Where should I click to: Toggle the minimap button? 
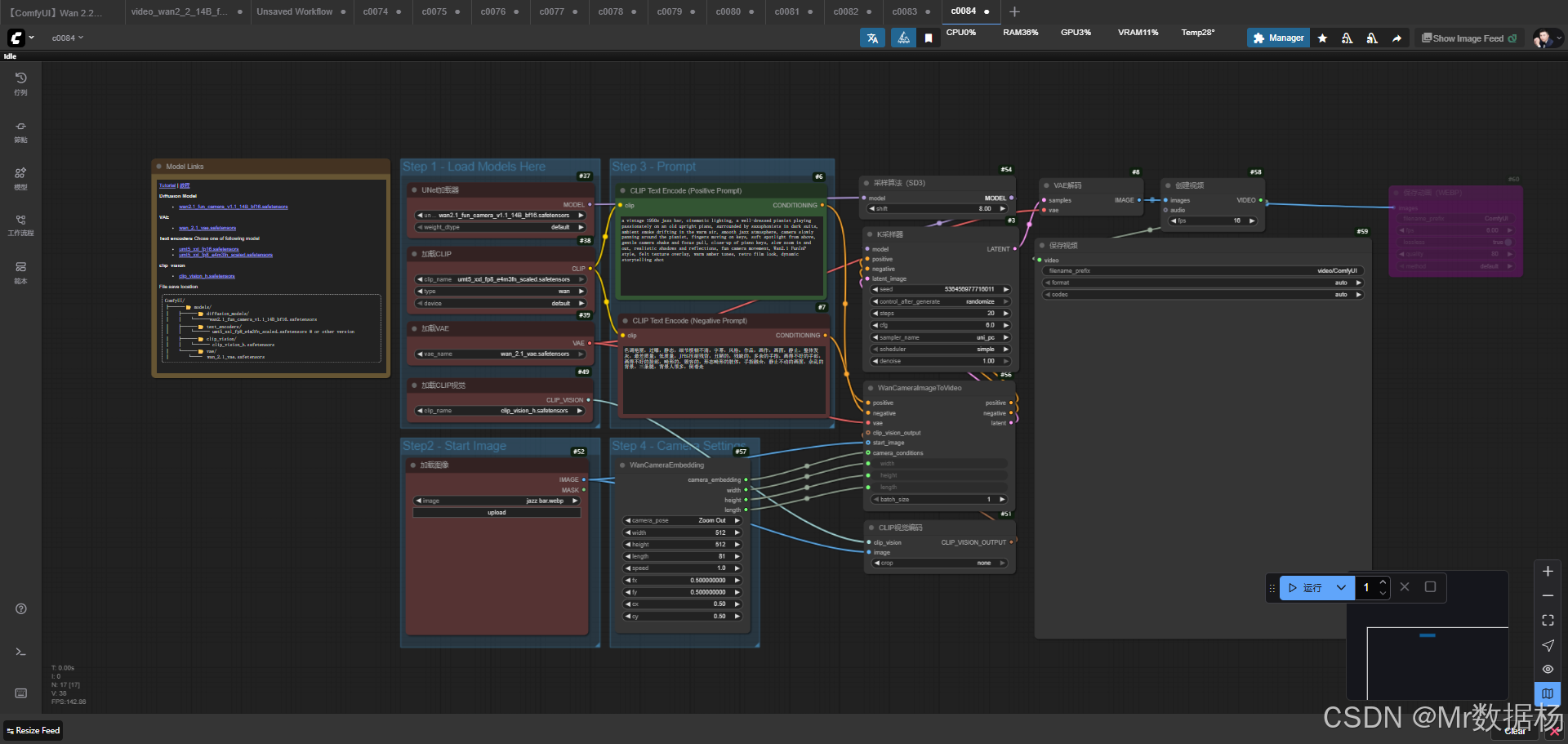[x=1548, y=693]
